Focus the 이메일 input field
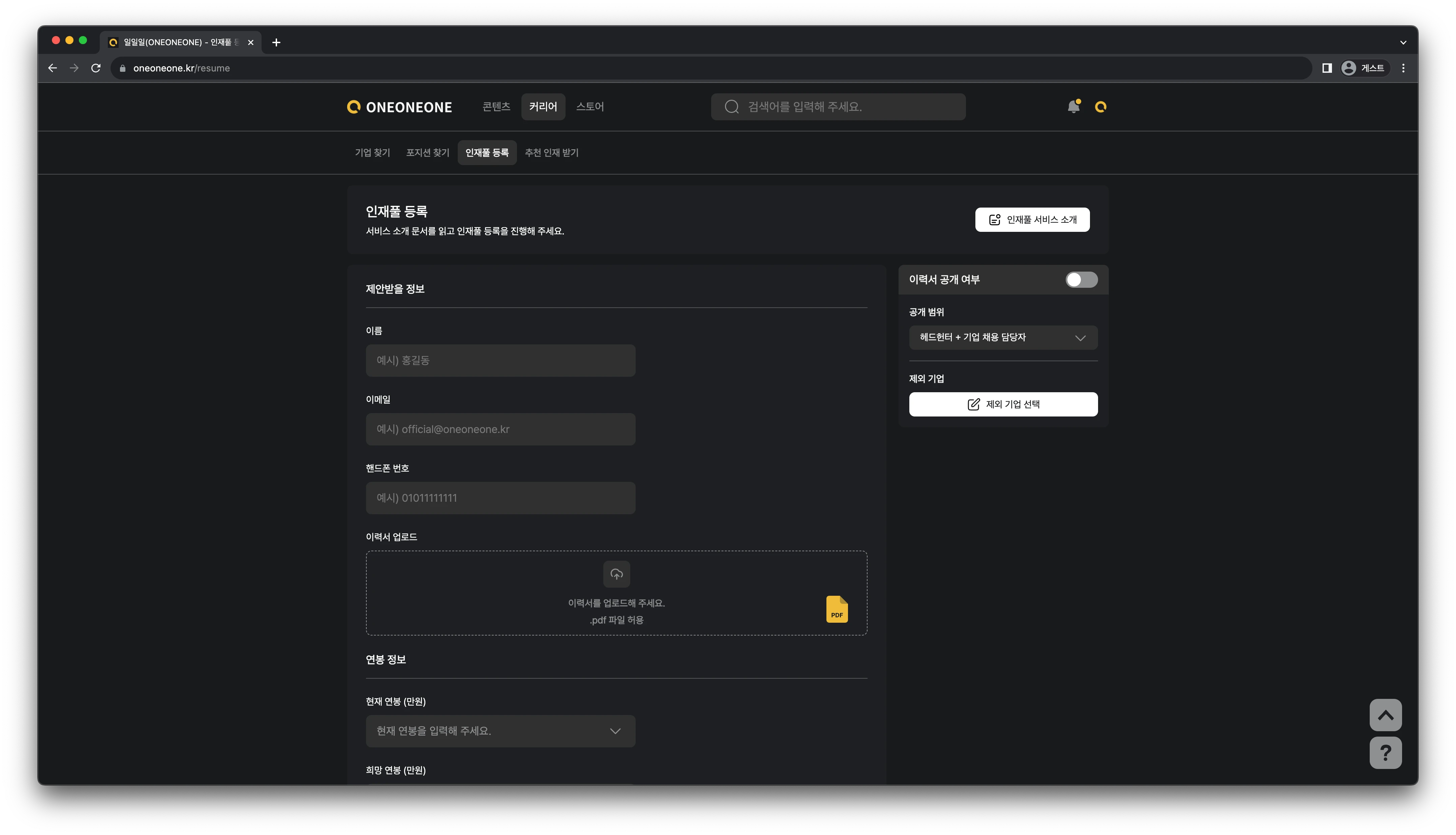This screenshot has height=835, width=1456. [x=500, y=429]
